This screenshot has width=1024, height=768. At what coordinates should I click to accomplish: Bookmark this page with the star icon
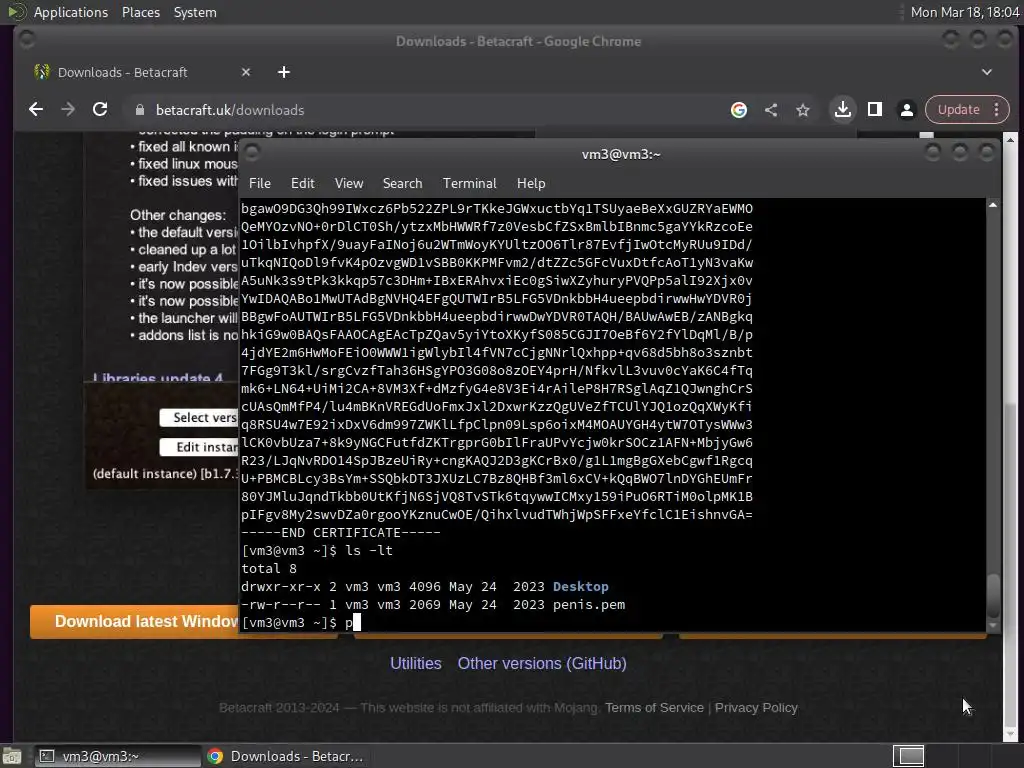(803, 110)
